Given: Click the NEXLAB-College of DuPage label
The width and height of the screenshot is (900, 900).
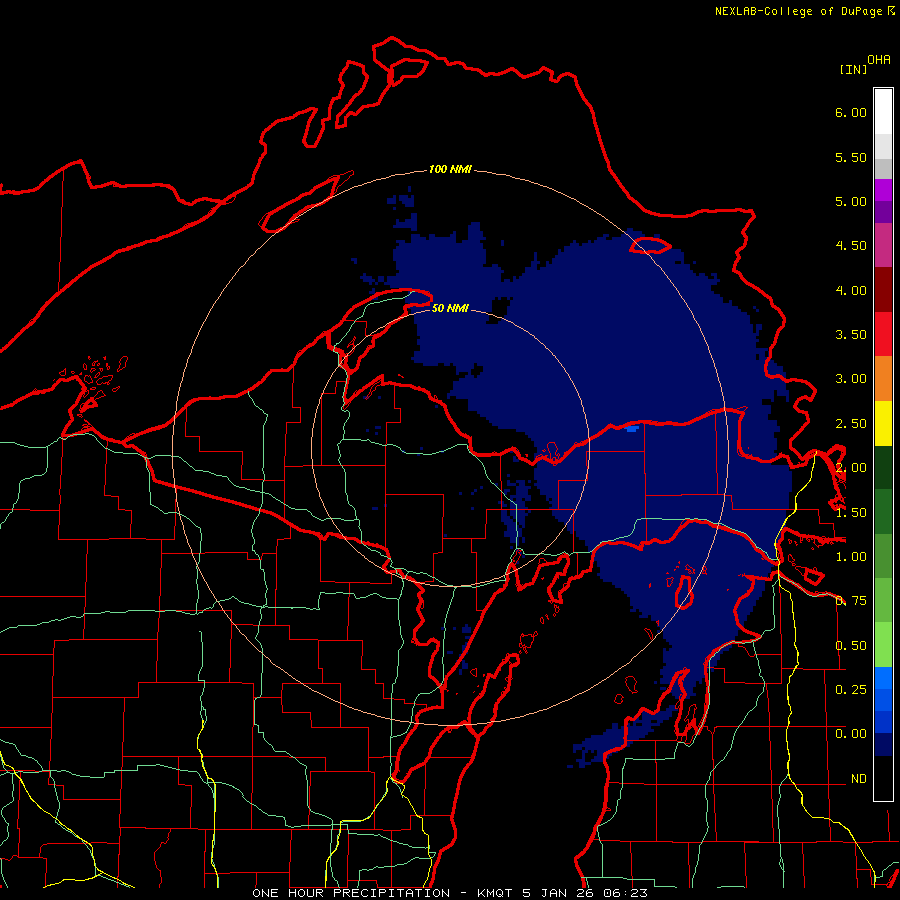Looking at the screenshot, I should pos(800,11).
